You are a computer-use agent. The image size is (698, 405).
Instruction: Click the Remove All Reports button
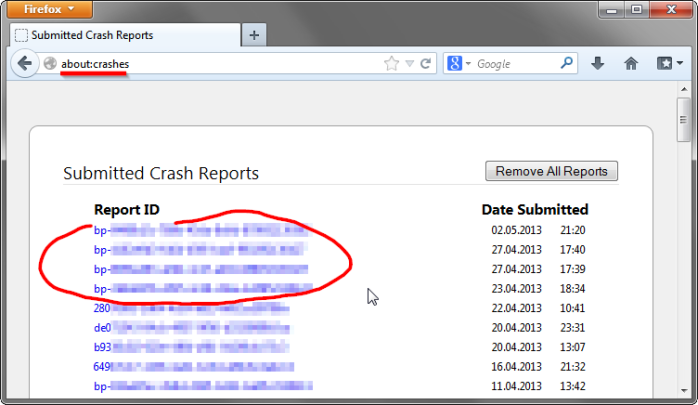click(x=551, y=171)
